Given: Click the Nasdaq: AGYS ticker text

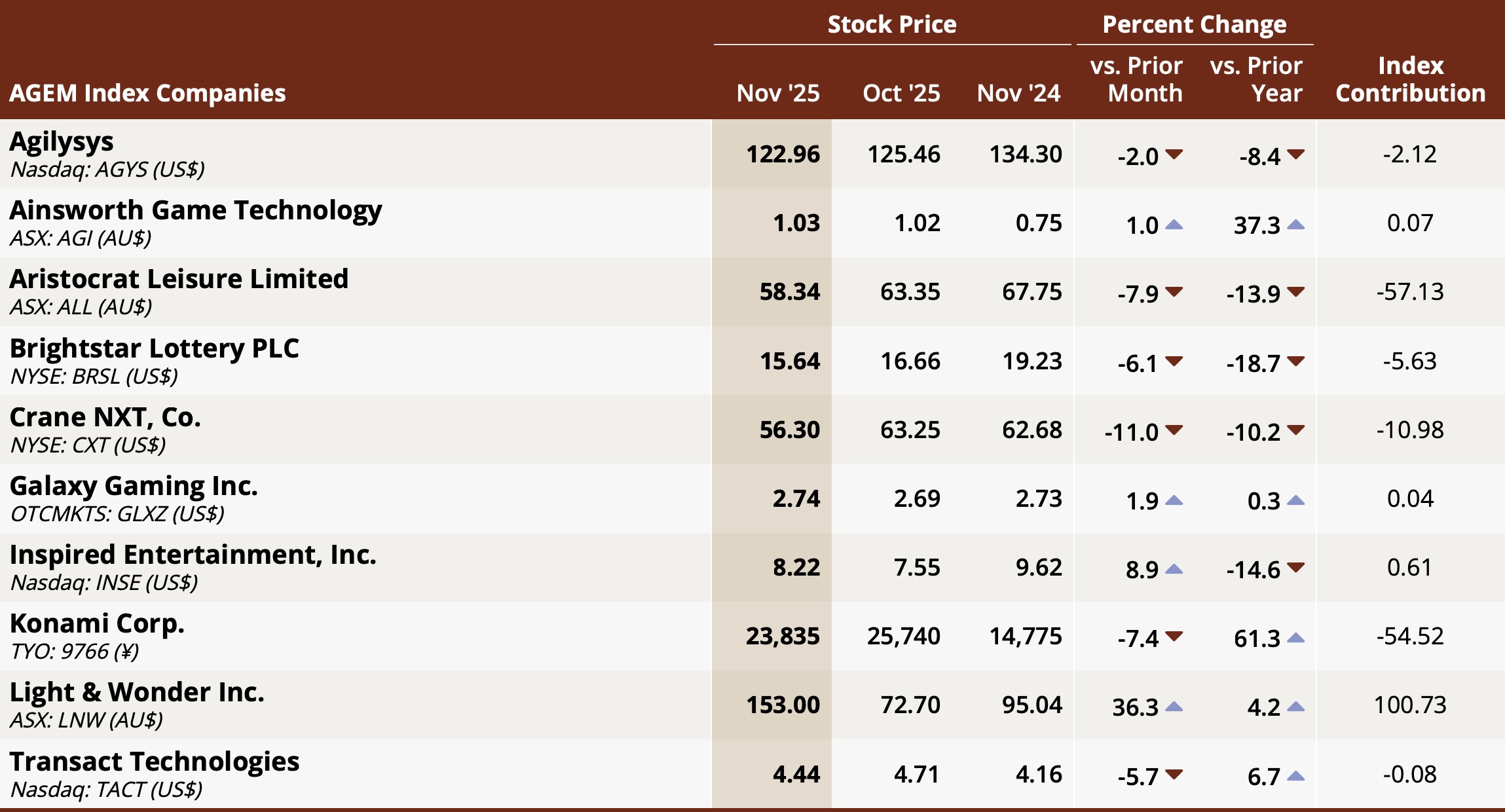Looking at the screenshot, I should click(x=107, y=170).
